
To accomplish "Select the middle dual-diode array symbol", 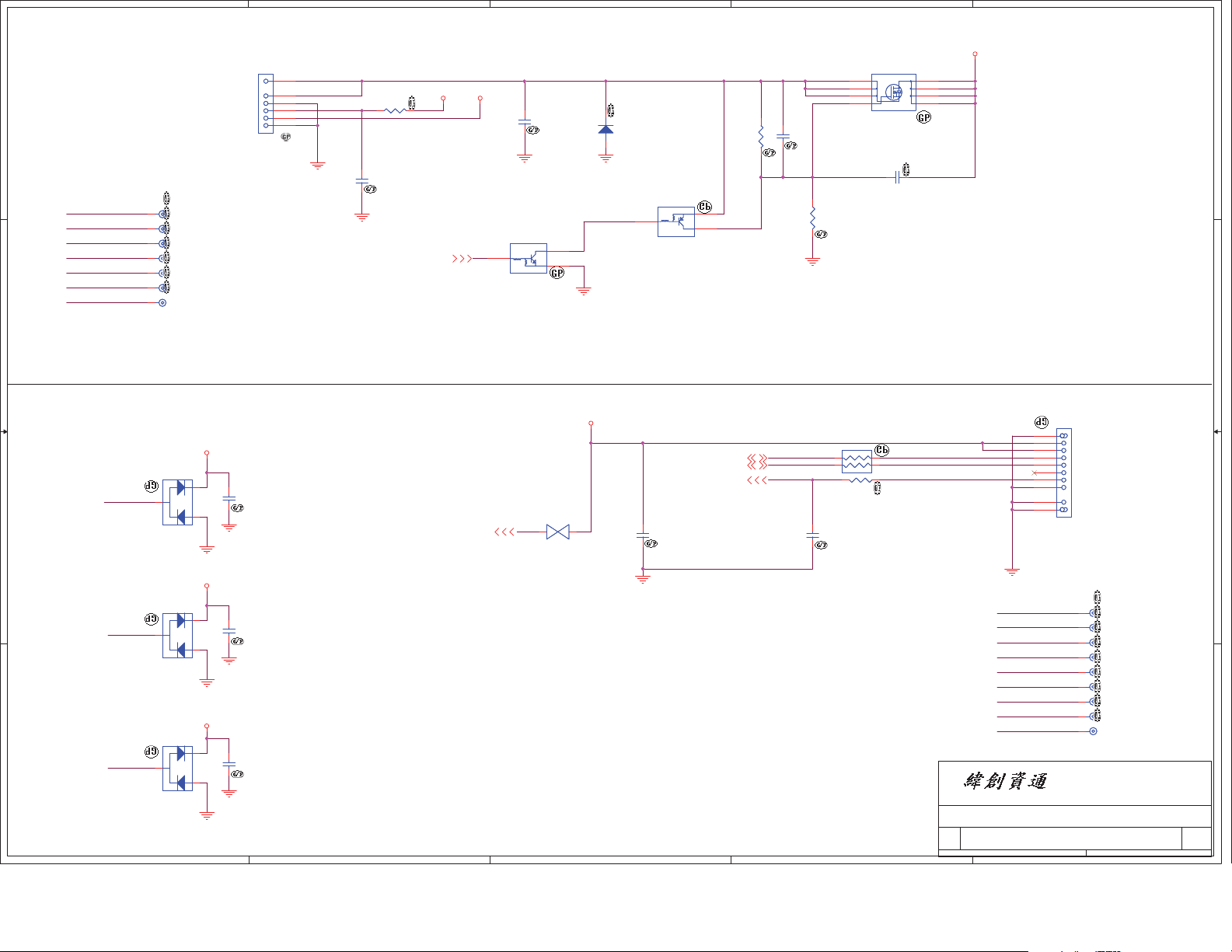I will click(x=178, y=636).
